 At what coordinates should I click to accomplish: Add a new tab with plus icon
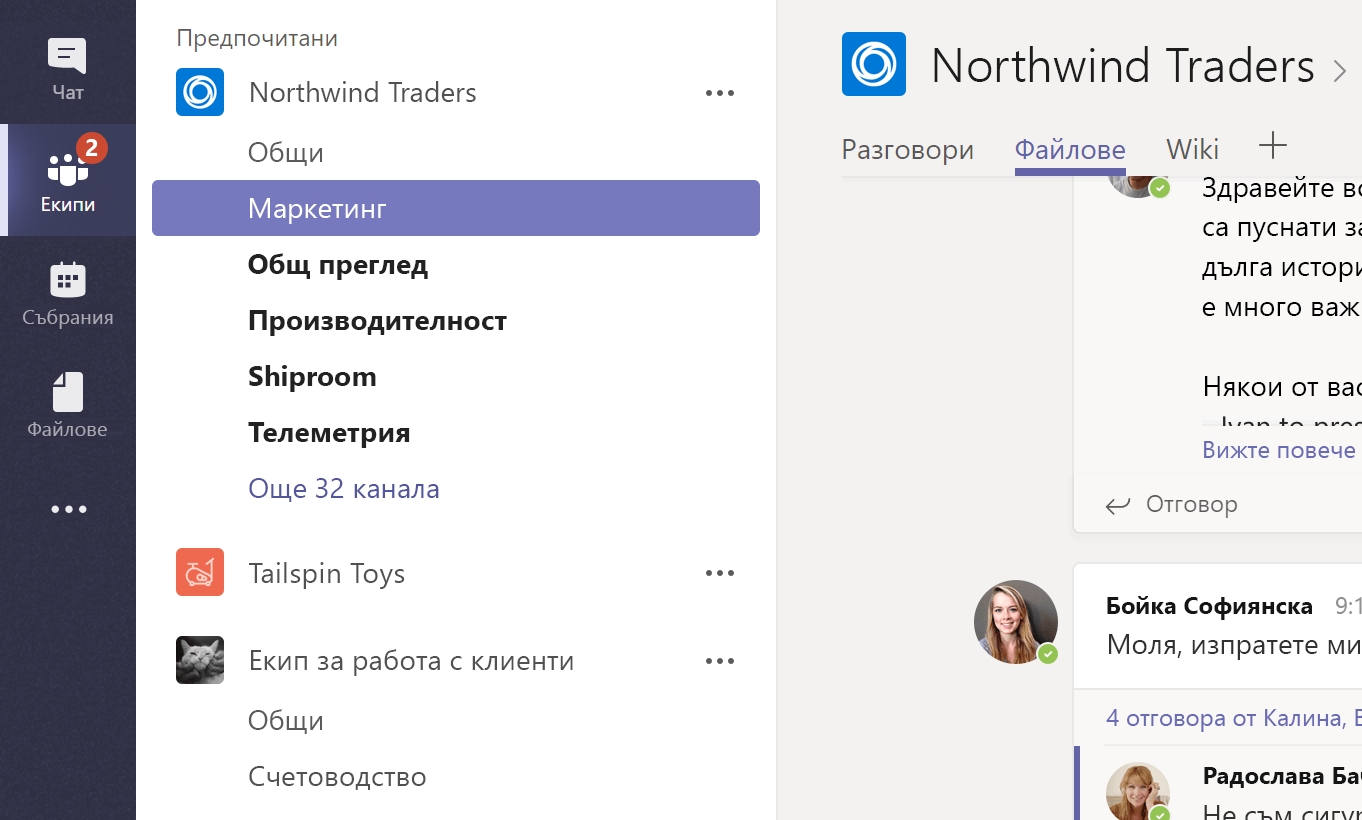pos(1272,147)
